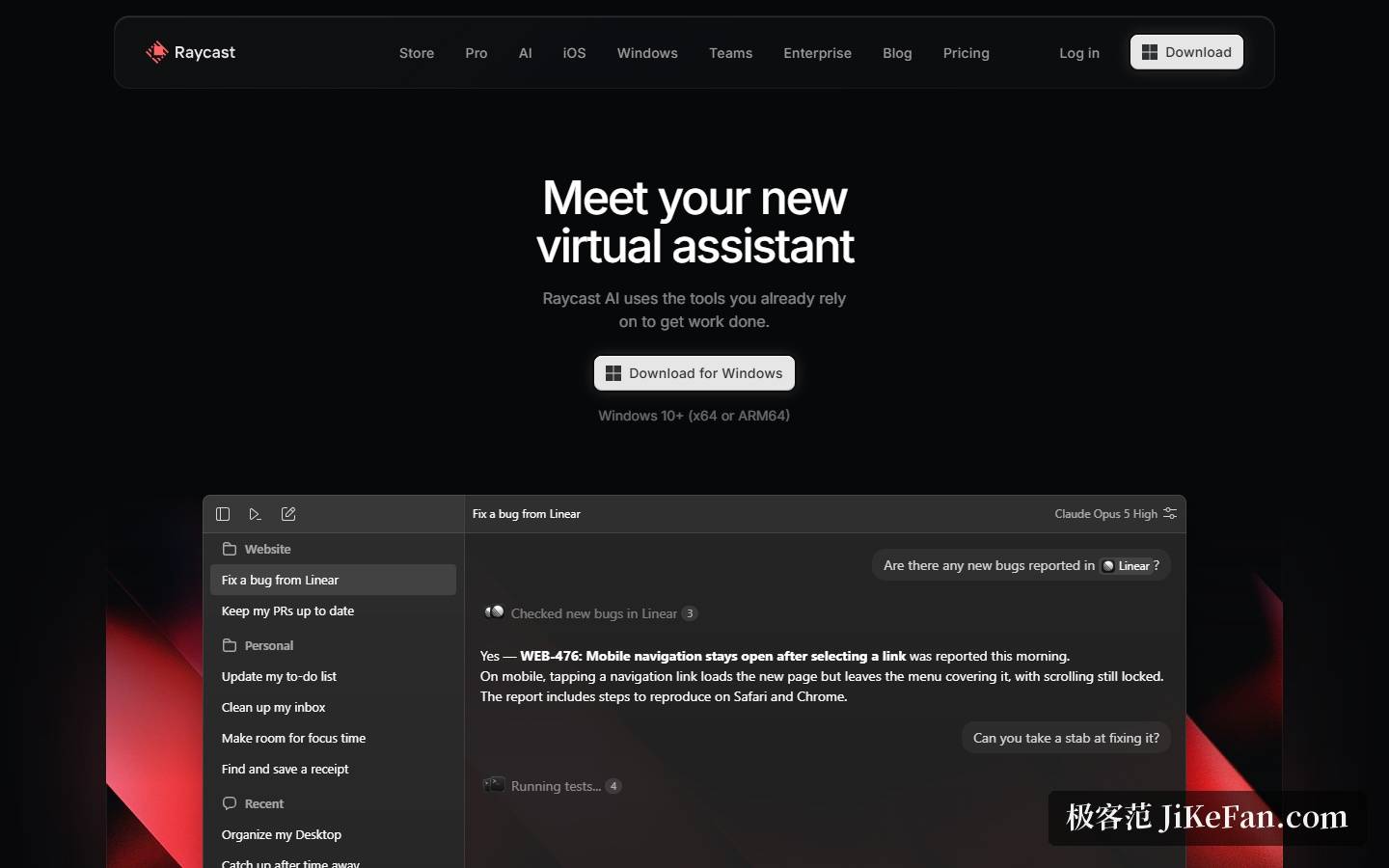Go to the Pro page
Viewport: 1389px width, 868px height.
pos(477,53)
